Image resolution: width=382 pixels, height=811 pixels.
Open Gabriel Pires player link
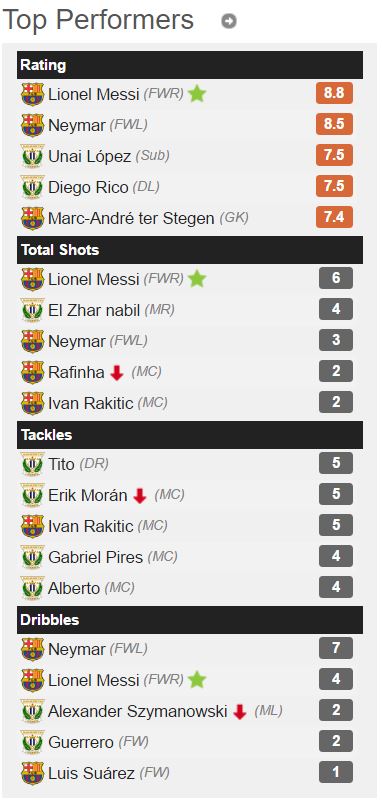pyautogui.click(x=95, y=557)
